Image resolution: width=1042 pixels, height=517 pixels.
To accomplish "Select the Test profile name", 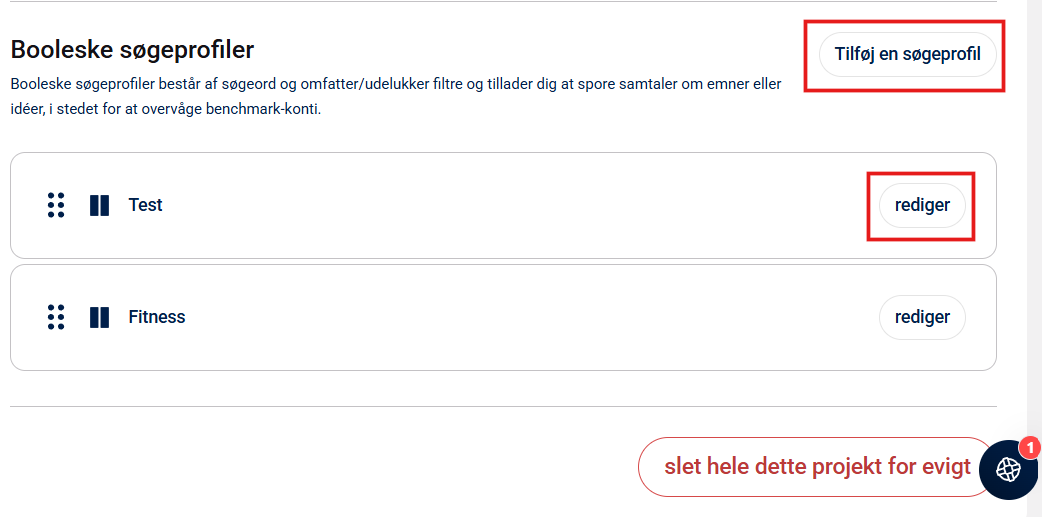I will [x=145, y=205].
